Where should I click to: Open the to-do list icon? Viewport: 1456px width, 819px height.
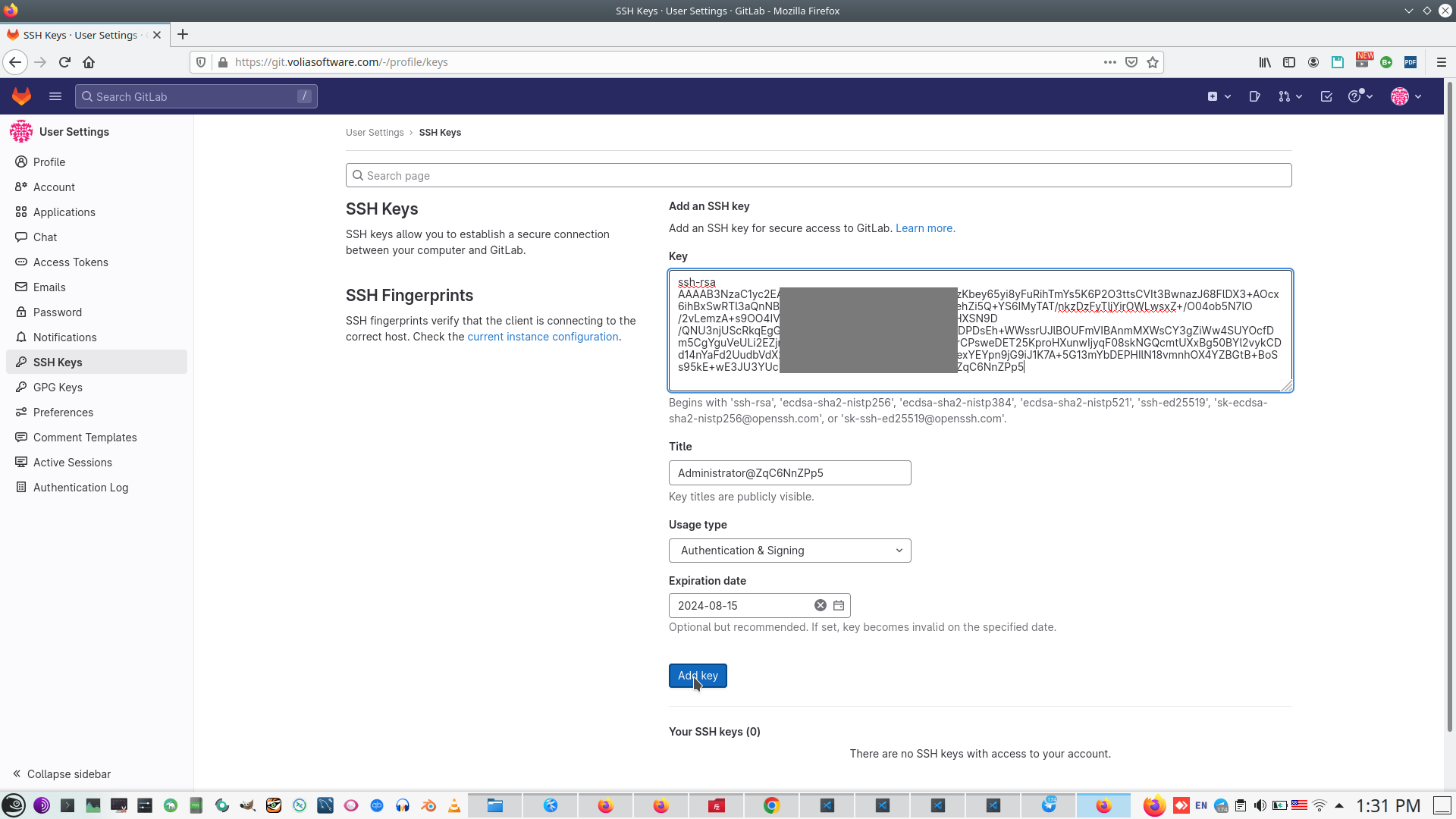tap(1326, 96)
